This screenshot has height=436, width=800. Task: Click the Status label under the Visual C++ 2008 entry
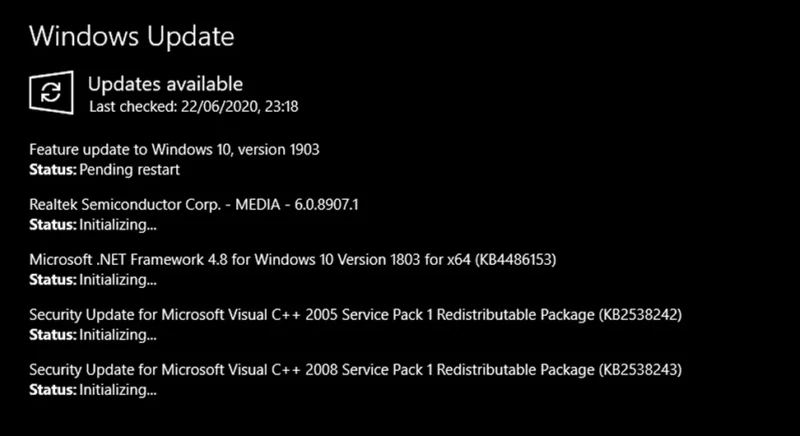click(x=53, y=390)
